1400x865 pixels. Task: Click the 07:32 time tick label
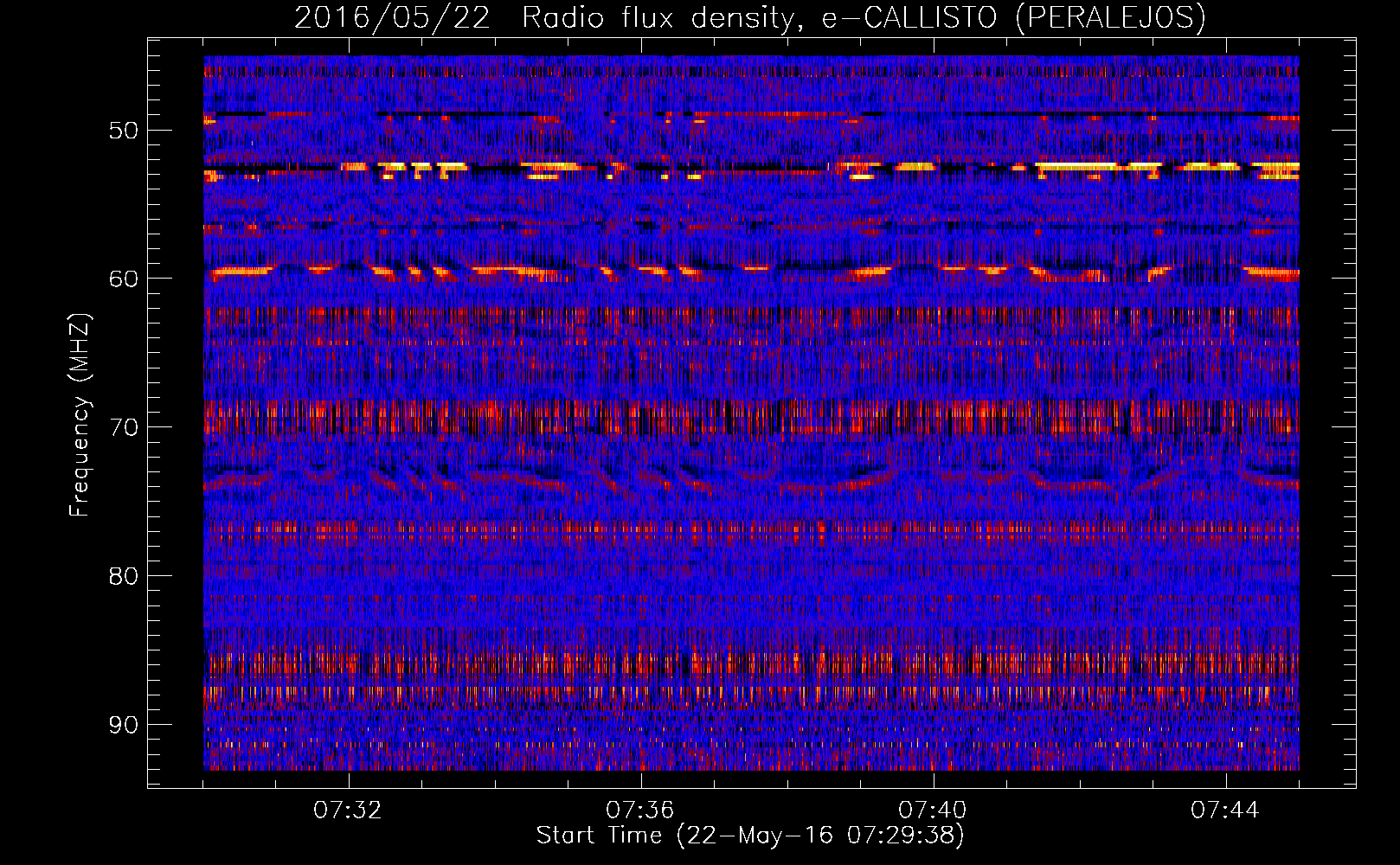(x=348, y=811)
